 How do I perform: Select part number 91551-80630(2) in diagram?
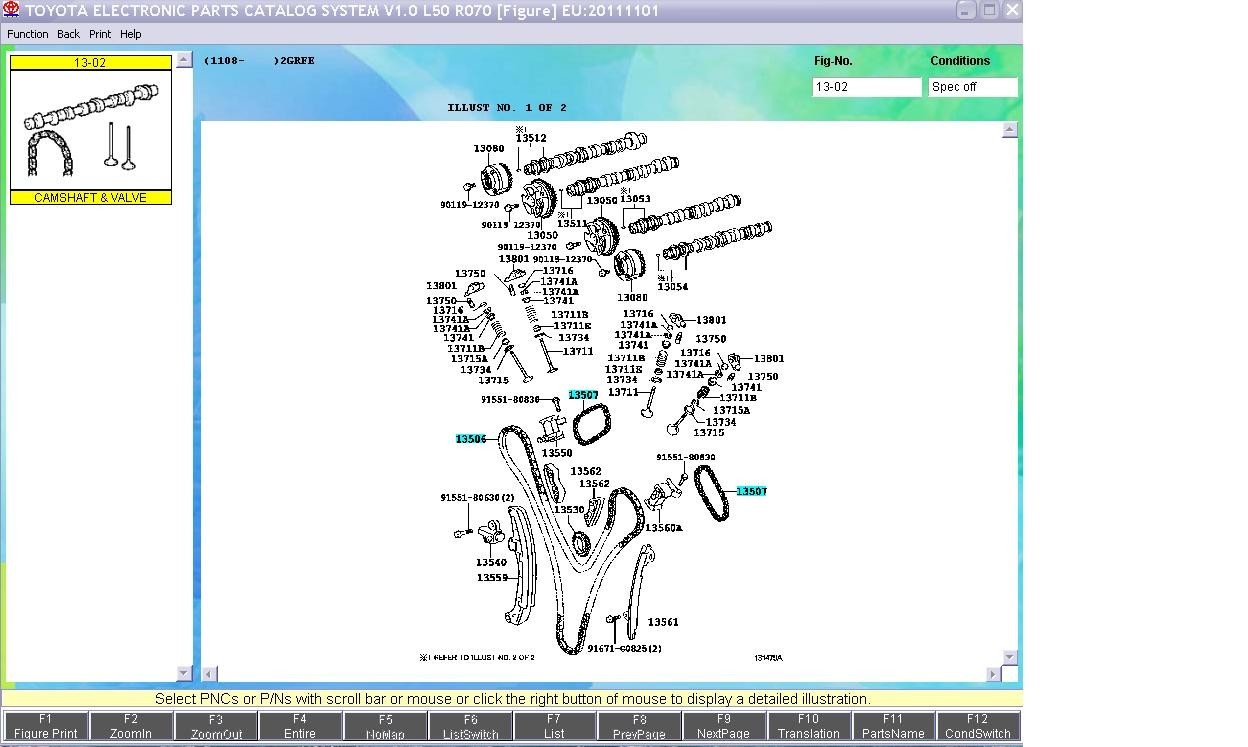(x=477, y=498)
